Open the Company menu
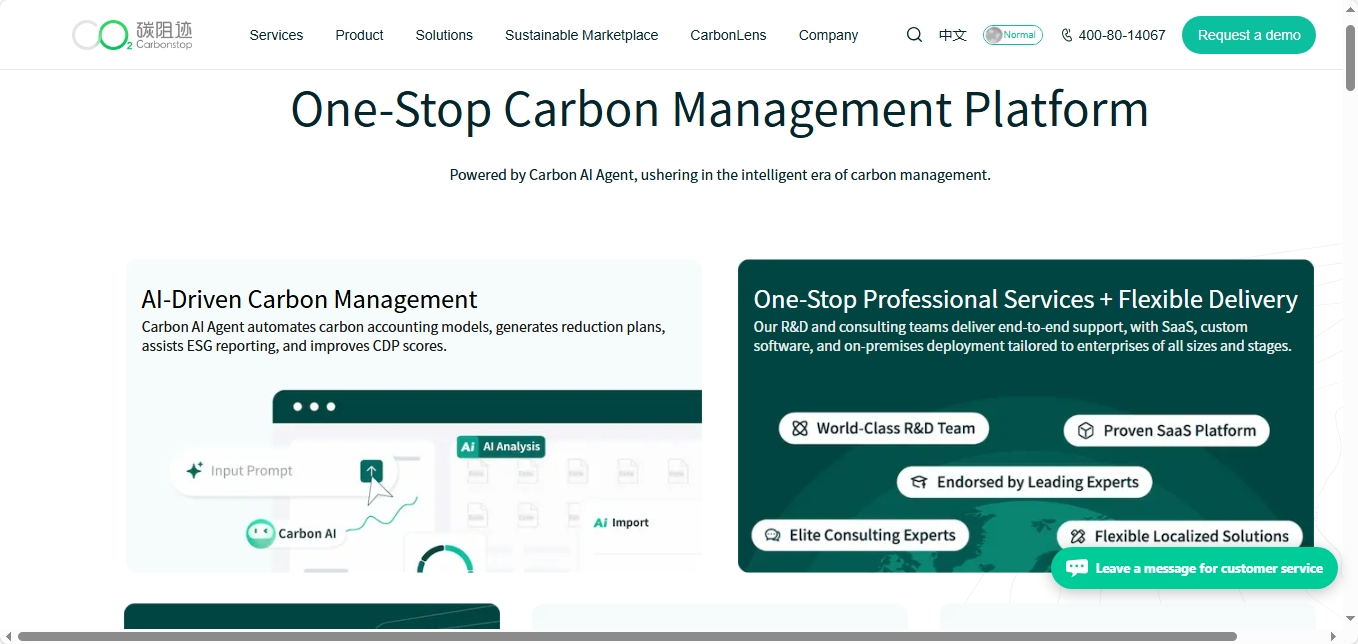The image size is (1358, 644). tap(828, 35)
